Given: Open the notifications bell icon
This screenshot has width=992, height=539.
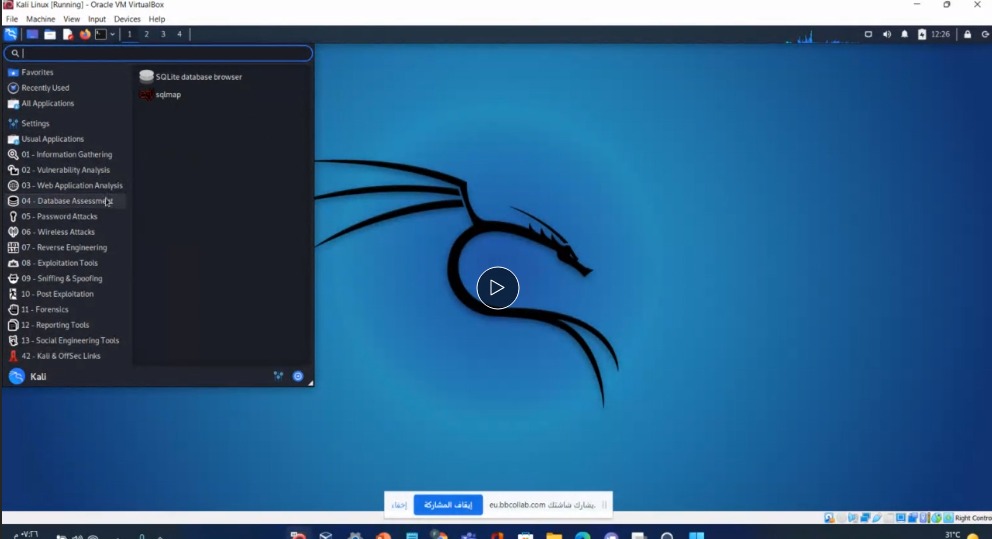Looking at the screenshot, I should 904,34.
